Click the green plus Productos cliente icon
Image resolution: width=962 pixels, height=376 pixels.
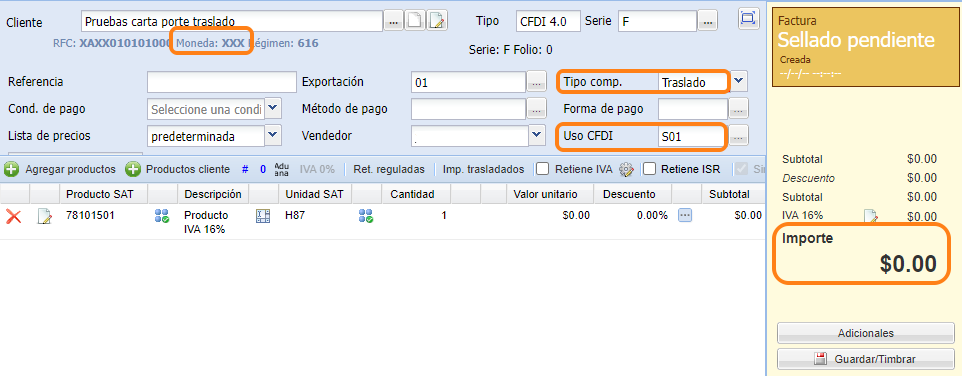(x=133, y=169)
